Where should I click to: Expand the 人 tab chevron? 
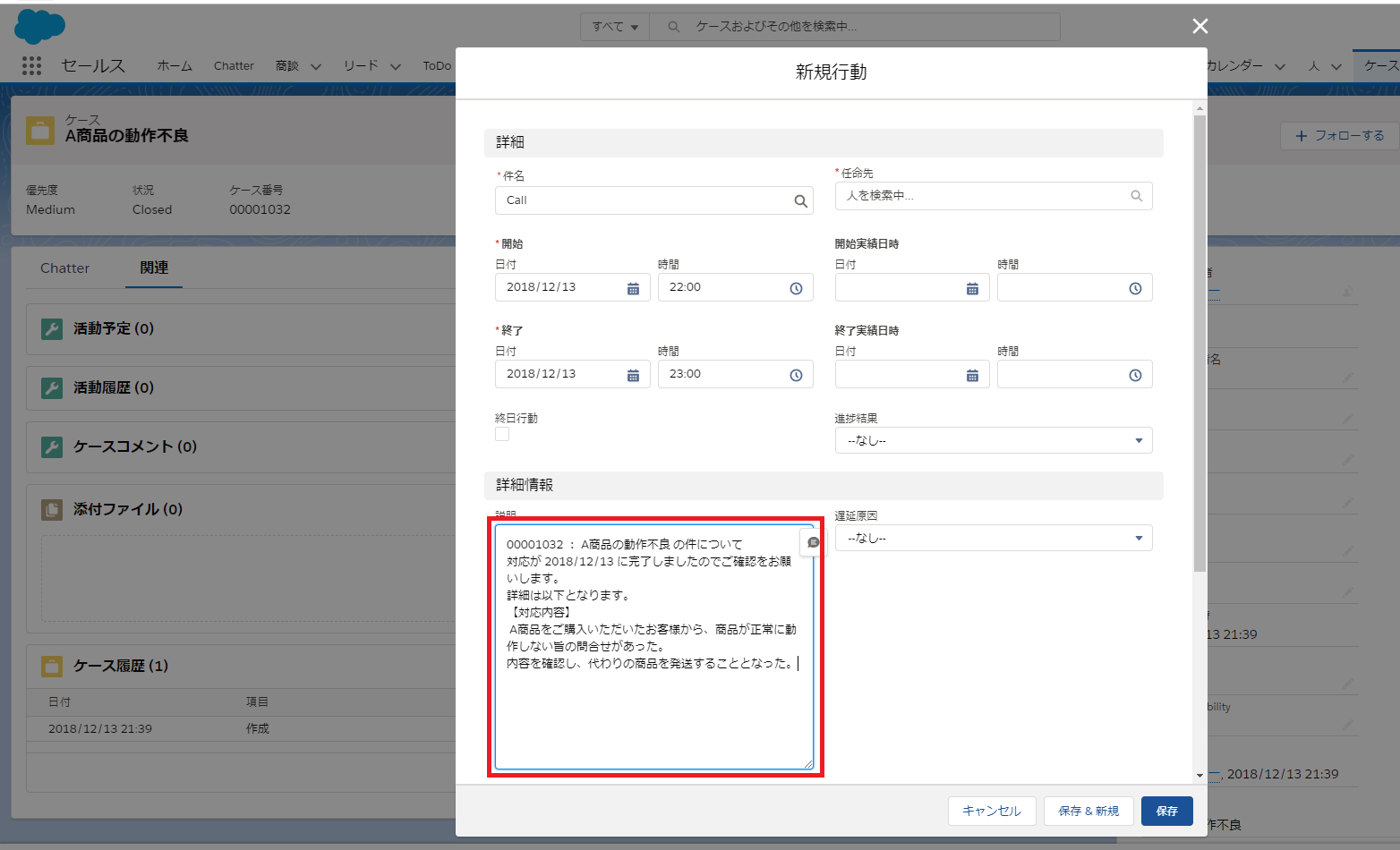click(1336, 66)
